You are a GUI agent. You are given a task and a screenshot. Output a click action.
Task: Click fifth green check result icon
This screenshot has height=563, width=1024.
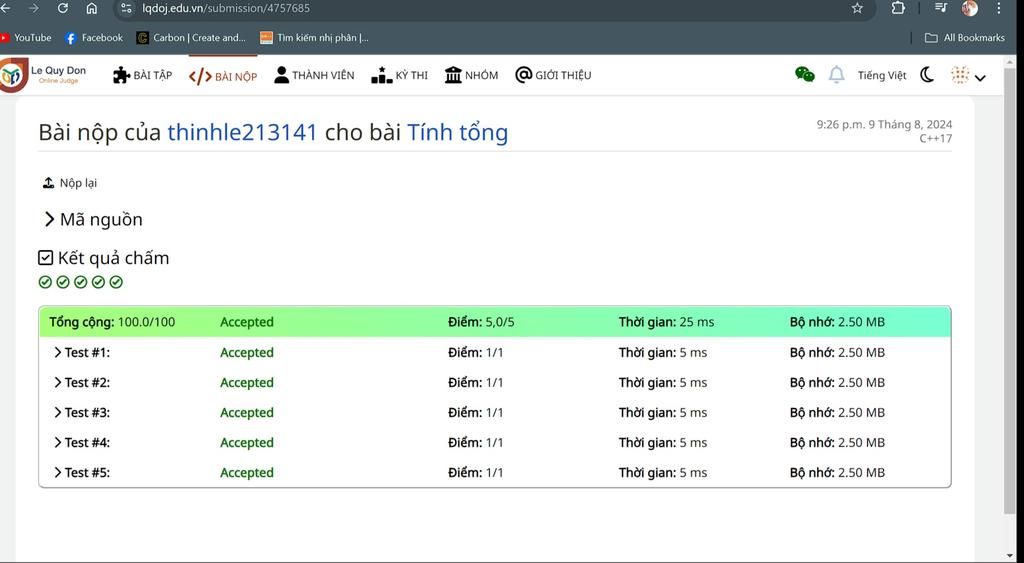click(116, 282)
